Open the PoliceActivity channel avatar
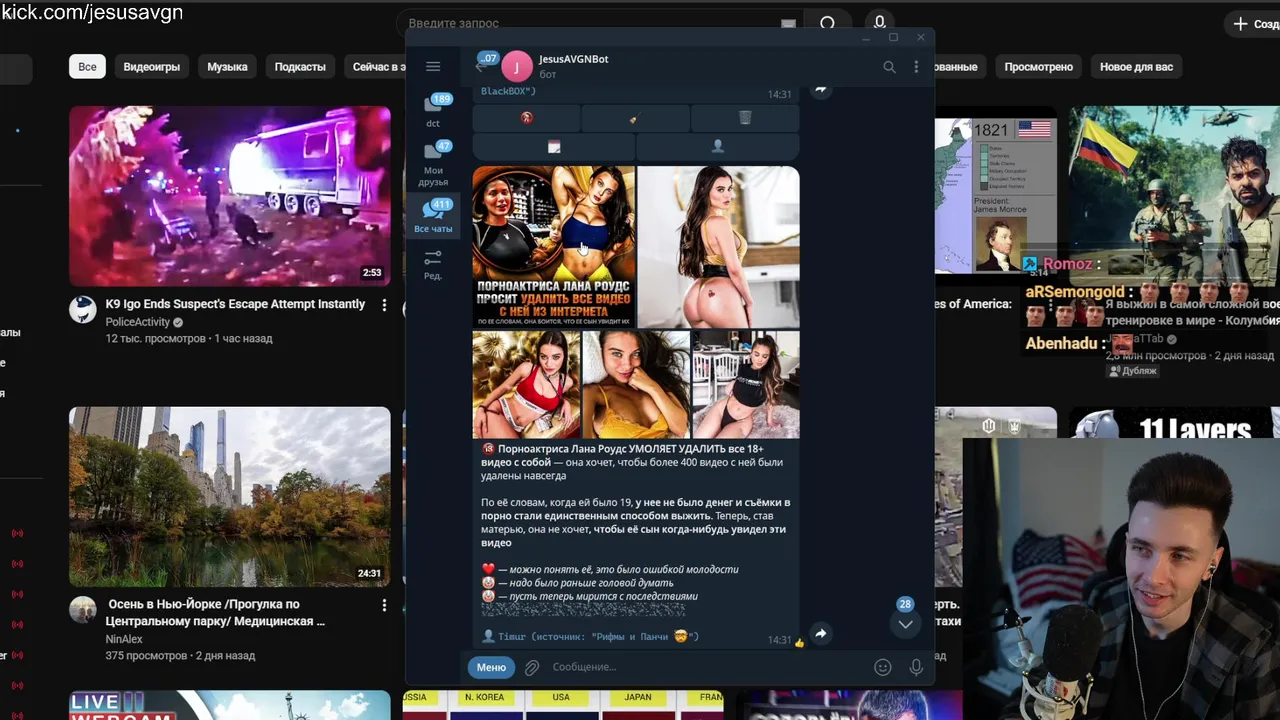 click(x=82, y=309)
